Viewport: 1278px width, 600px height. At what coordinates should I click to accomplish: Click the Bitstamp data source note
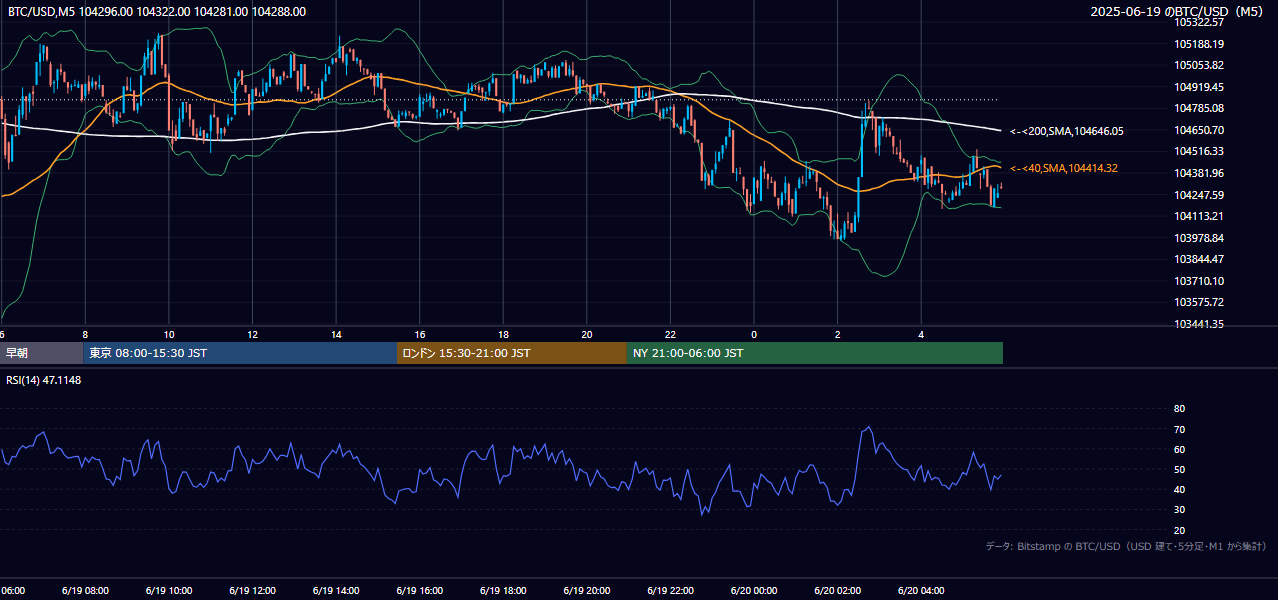tap(1126, 547)
